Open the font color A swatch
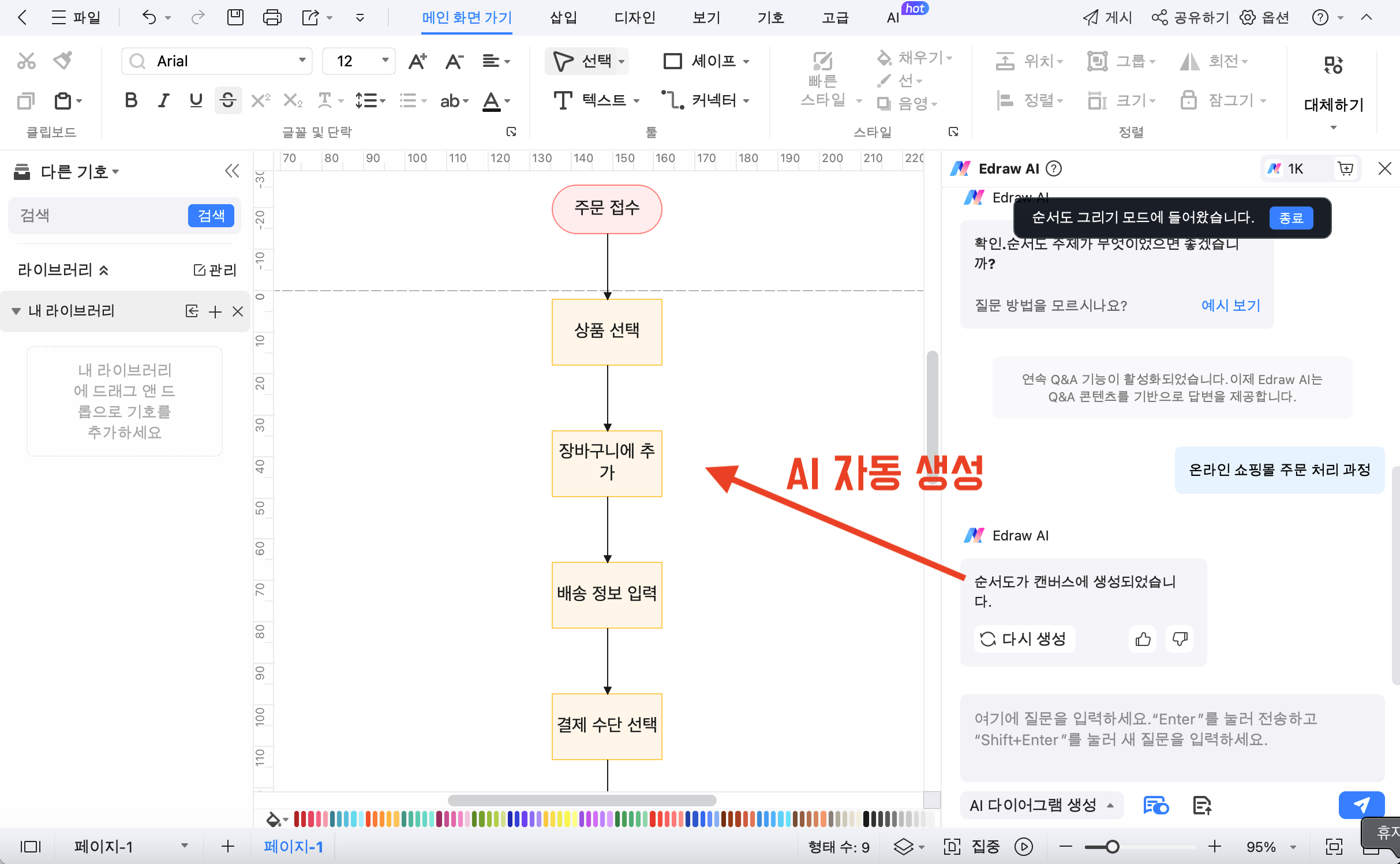1400x864 pixels. coord(491,101)
